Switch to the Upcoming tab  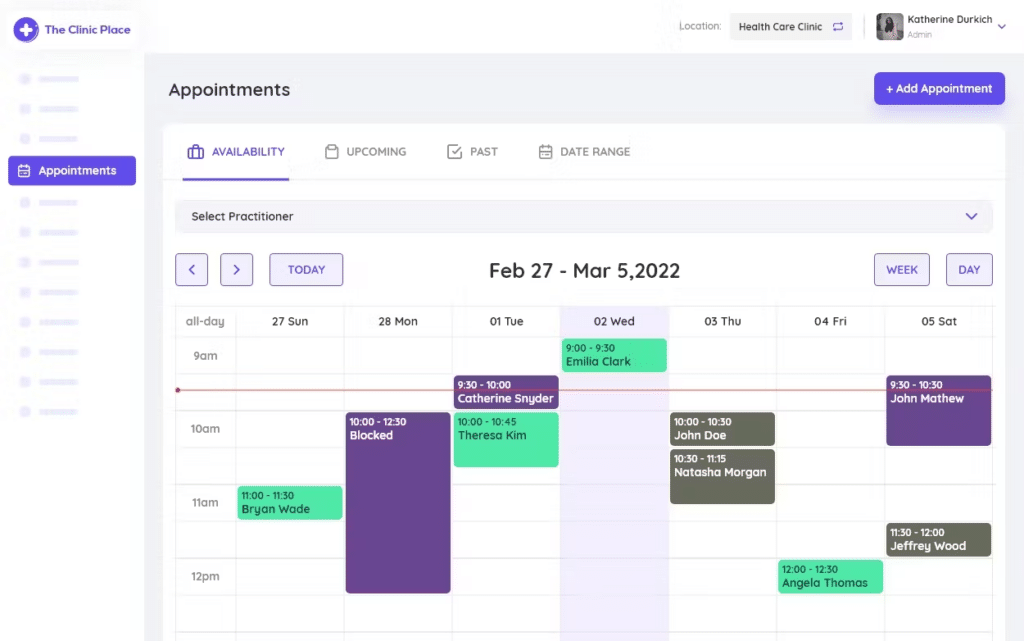click(366, 151)
